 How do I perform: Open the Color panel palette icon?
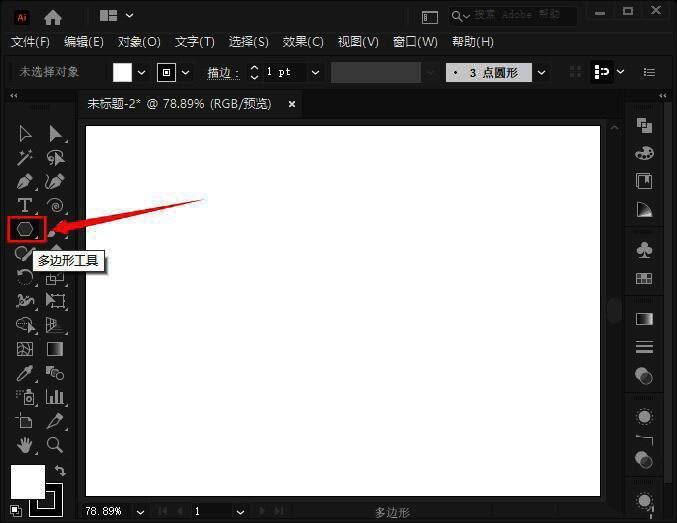pyautogui.click(x=644, y=153)
